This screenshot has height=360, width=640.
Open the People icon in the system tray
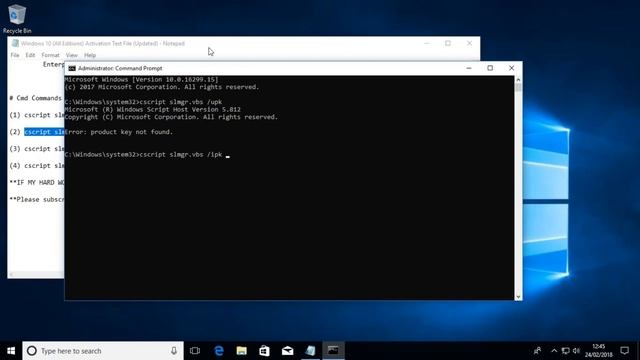[538, 351]
